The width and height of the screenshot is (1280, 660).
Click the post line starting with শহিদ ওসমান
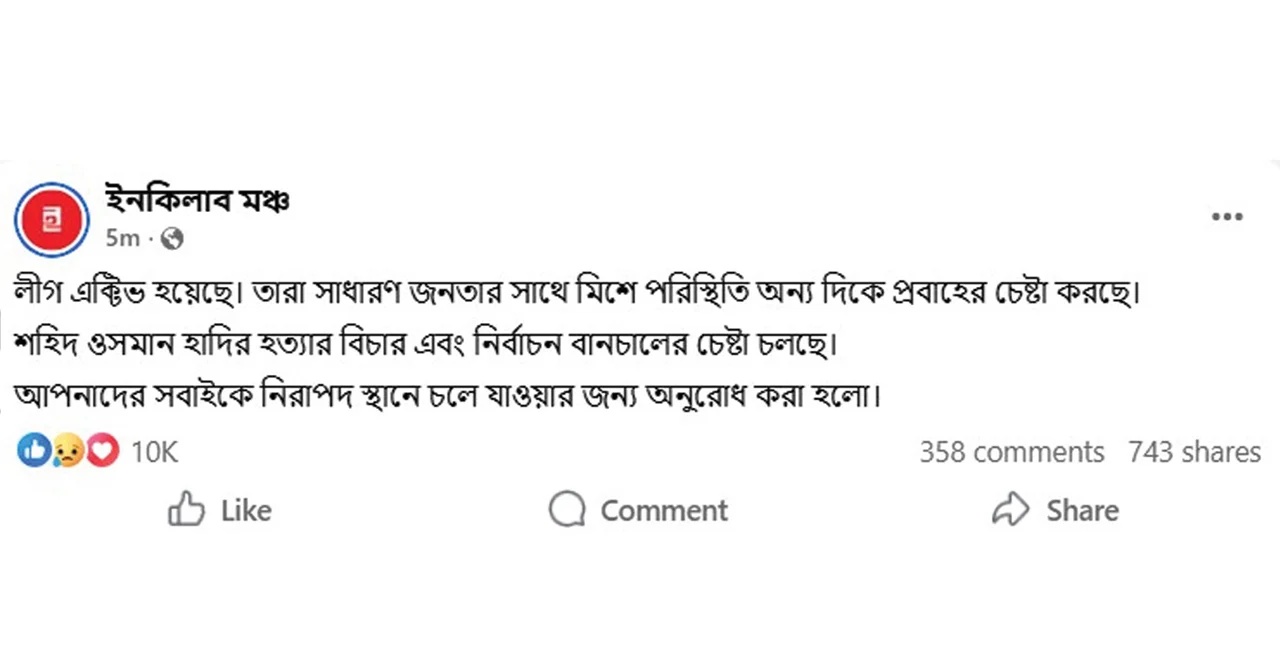(x=425, y=345)
